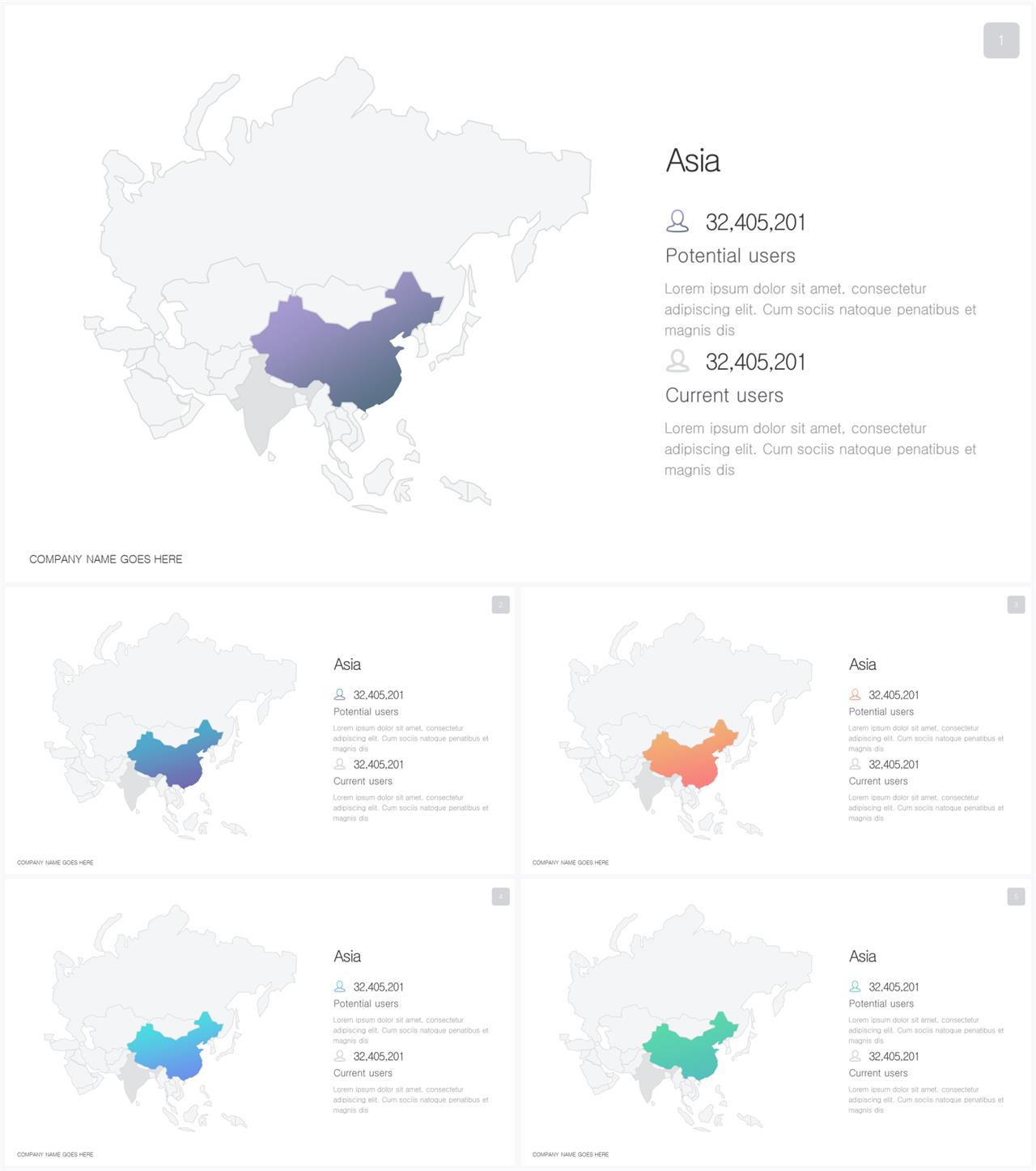The width and height of the screenshot is (1036, 1171).
Task: Click the teal user icon in slide 5
Action: click(x=855, y=986)
